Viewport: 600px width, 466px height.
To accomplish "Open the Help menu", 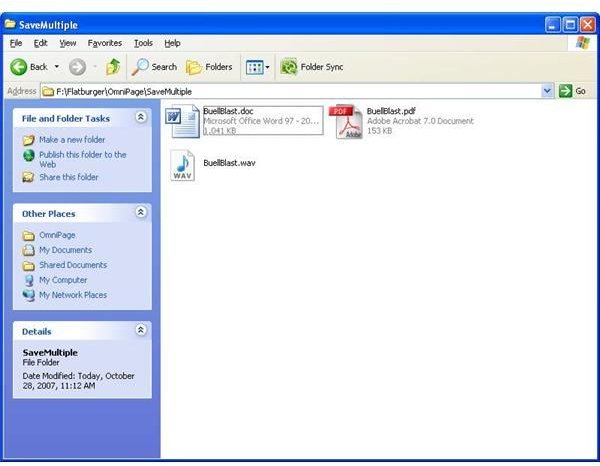I will click(173, 43).
